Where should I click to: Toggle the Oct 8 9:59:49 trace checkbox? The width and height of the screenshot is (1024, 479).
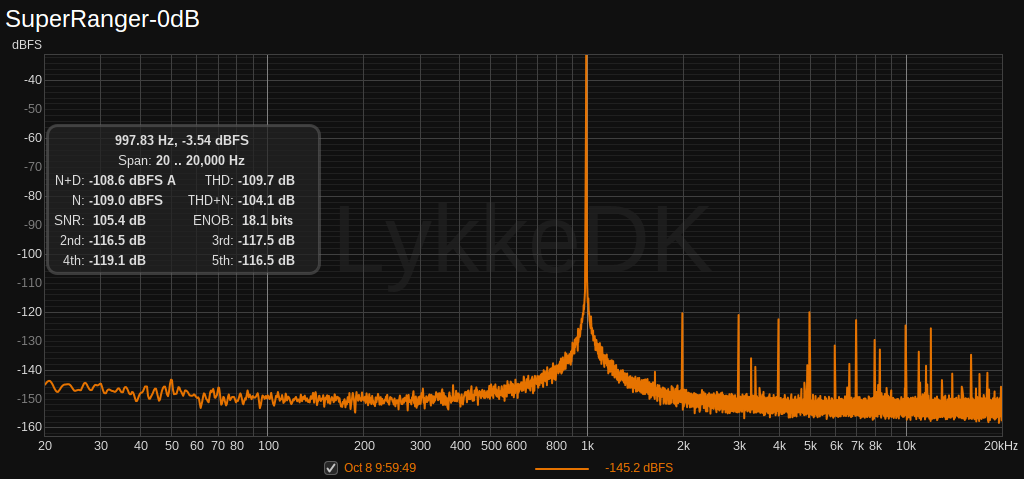tap(331, 468)
